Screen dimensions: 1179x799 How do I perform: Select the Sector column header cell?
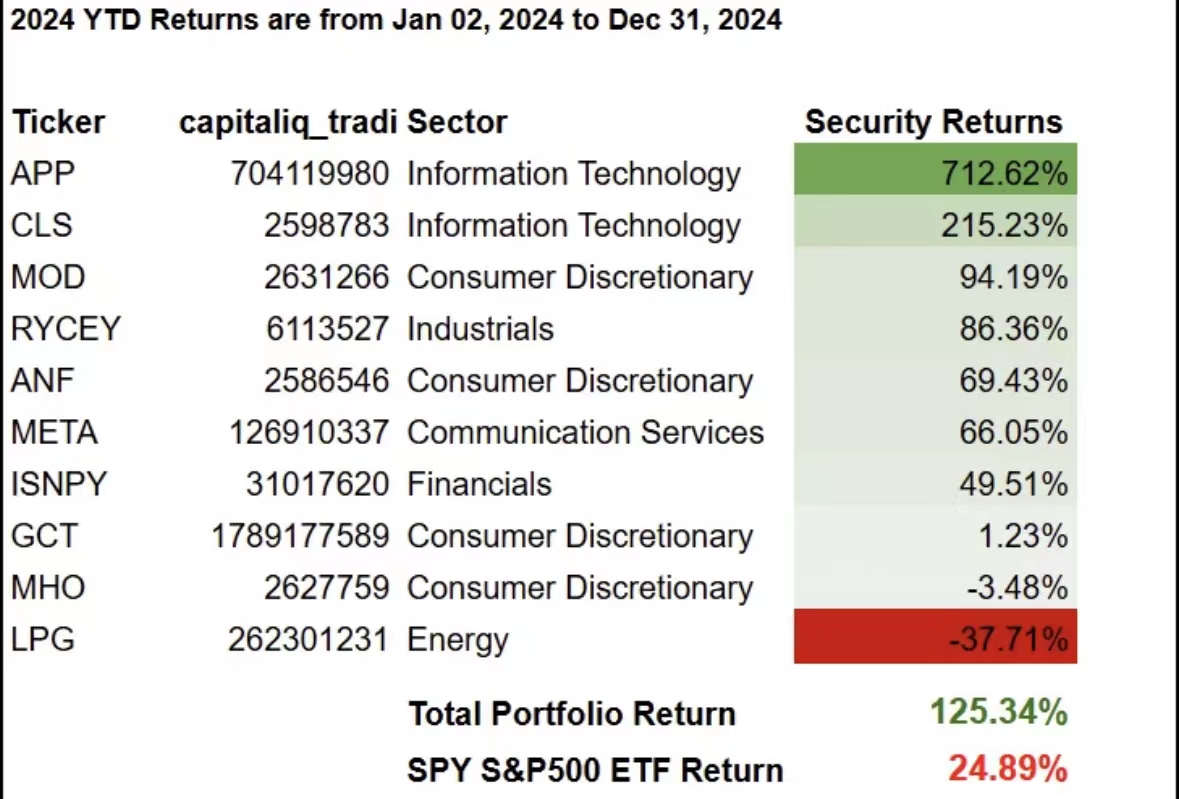click(457, 122)
